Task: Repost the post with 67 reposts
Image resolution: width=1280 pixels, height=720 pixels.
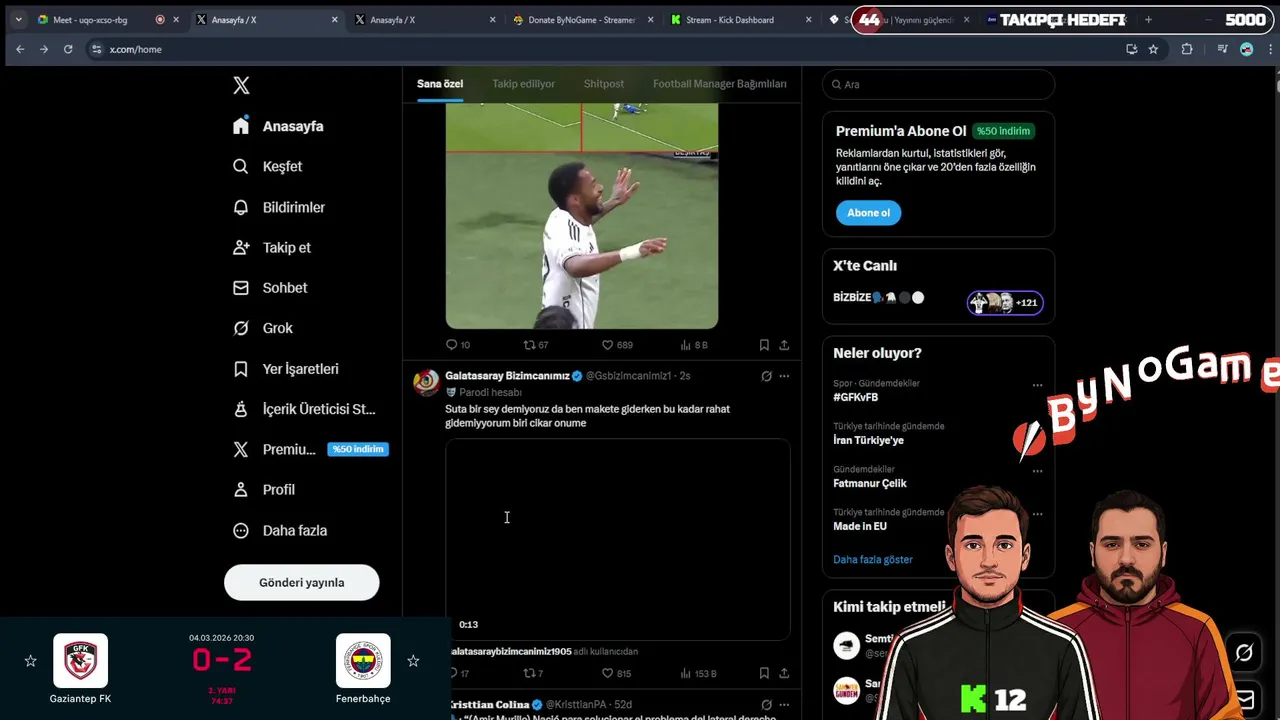Action: coord(536,345)
